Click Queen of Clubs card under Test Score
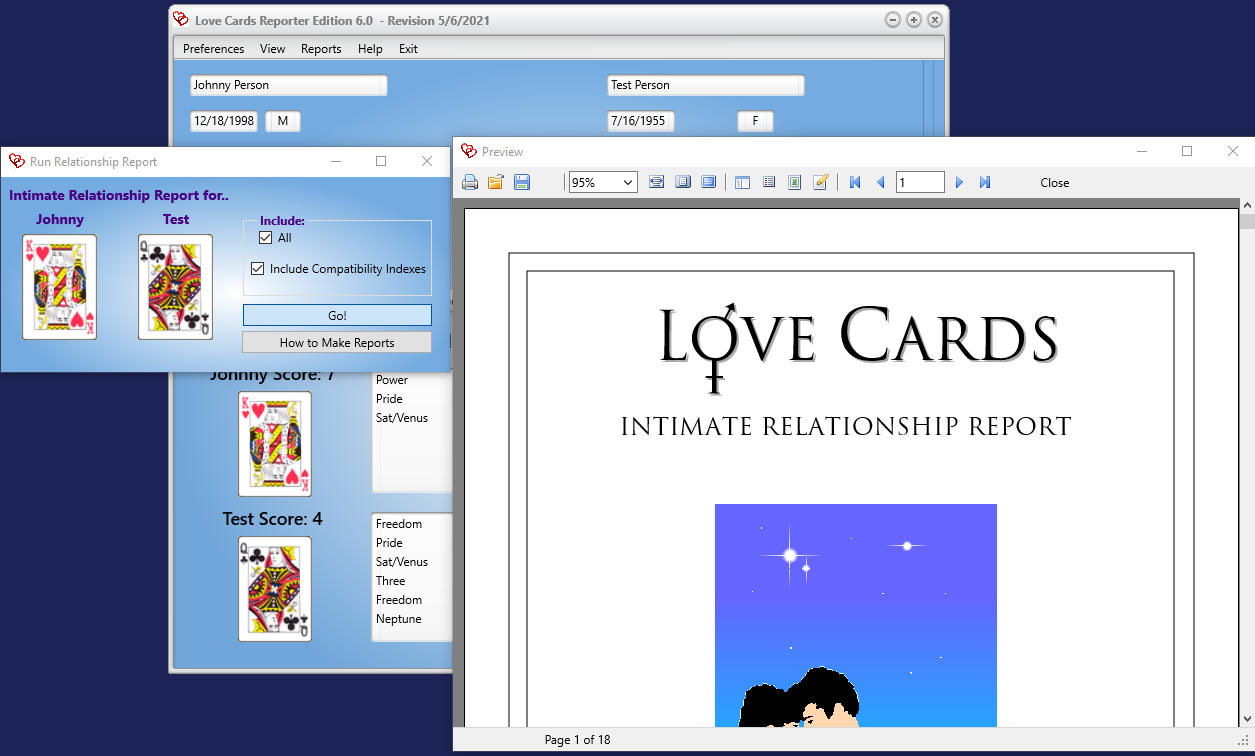The image size is (1255, 756). (x=275, y=589)
